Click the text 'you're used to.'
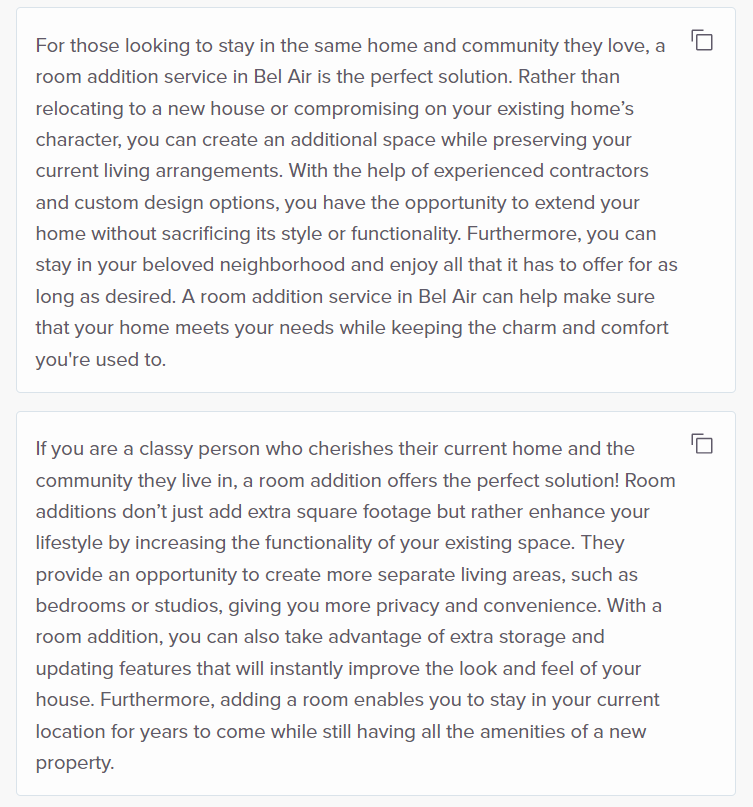 click(100, 359)
